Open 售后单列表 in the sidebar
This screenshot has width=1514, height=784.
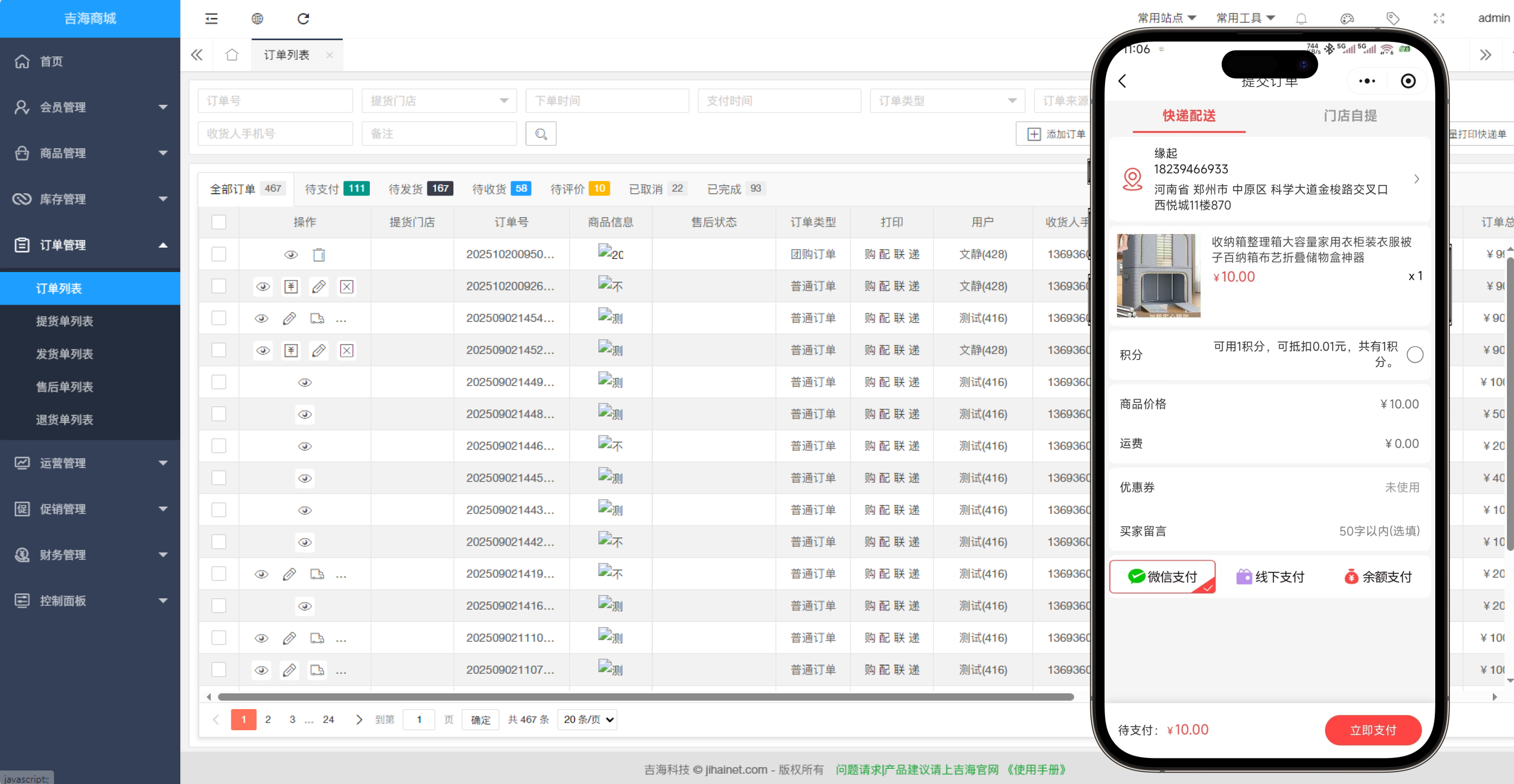[x=65, y=387]
